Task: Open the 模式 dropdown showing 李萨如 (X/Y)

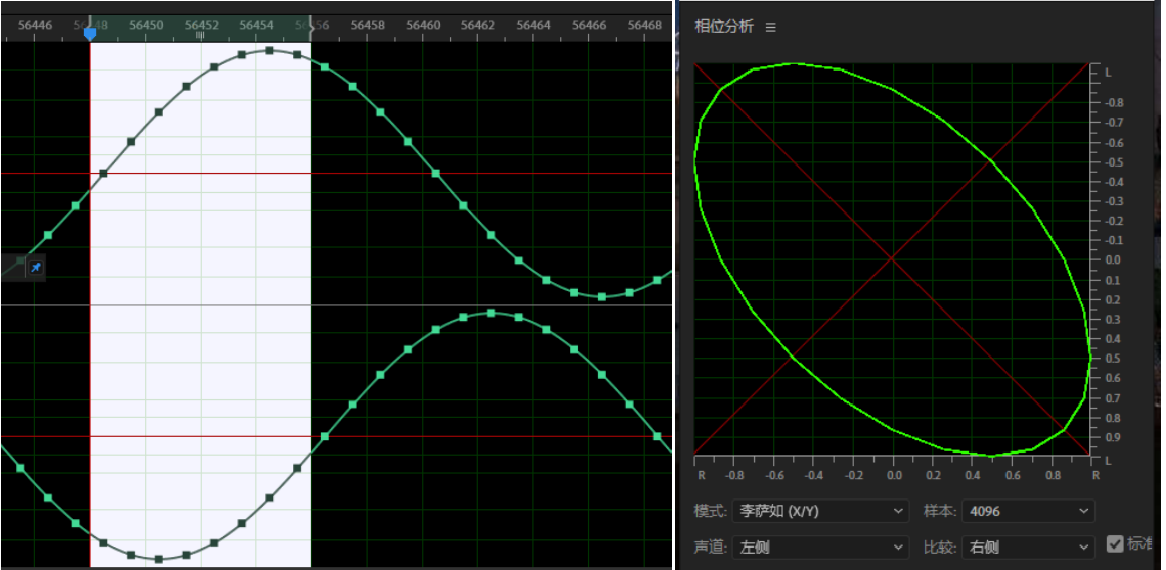Action: [820, 511]
